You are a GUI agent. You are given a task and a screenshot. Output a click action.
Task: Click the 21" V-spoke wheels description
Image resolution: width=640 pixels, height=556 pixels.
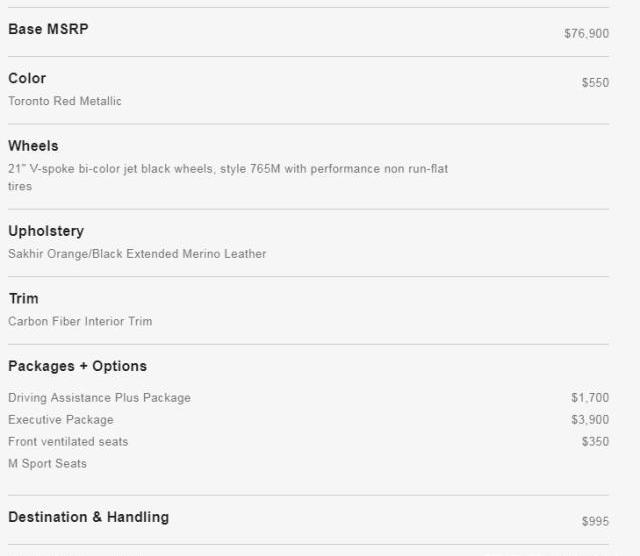(228, 169)
